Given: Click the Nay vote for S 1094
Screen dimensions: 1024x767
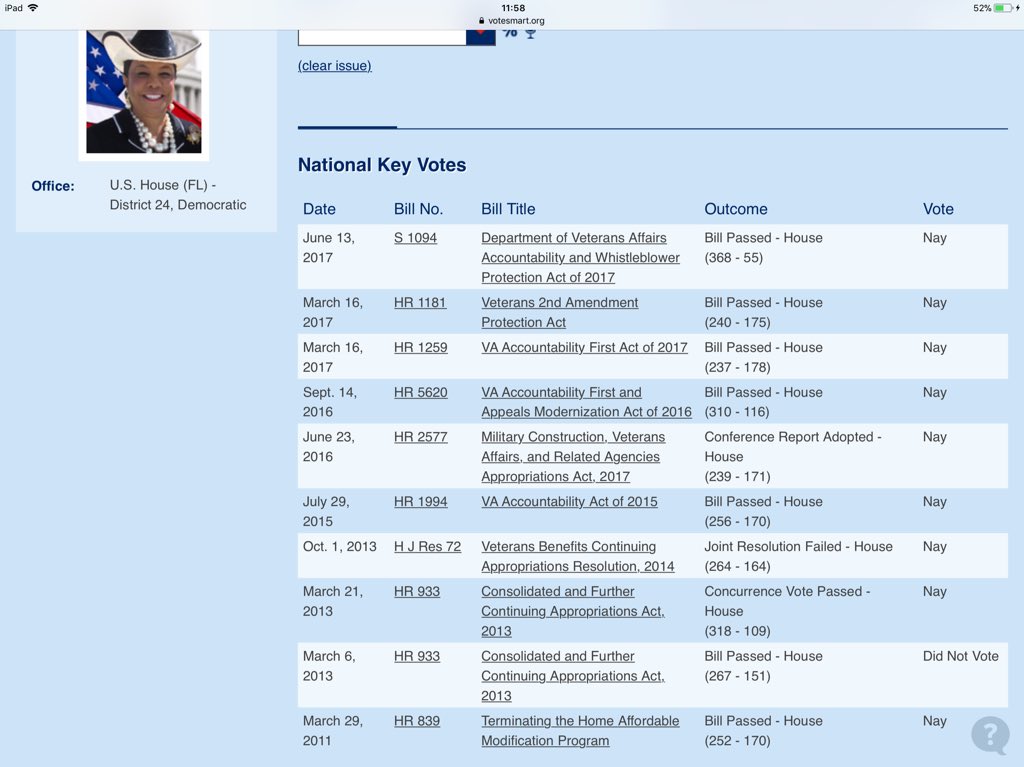Looking at the screenshot, I should click(x=935, y=238).
